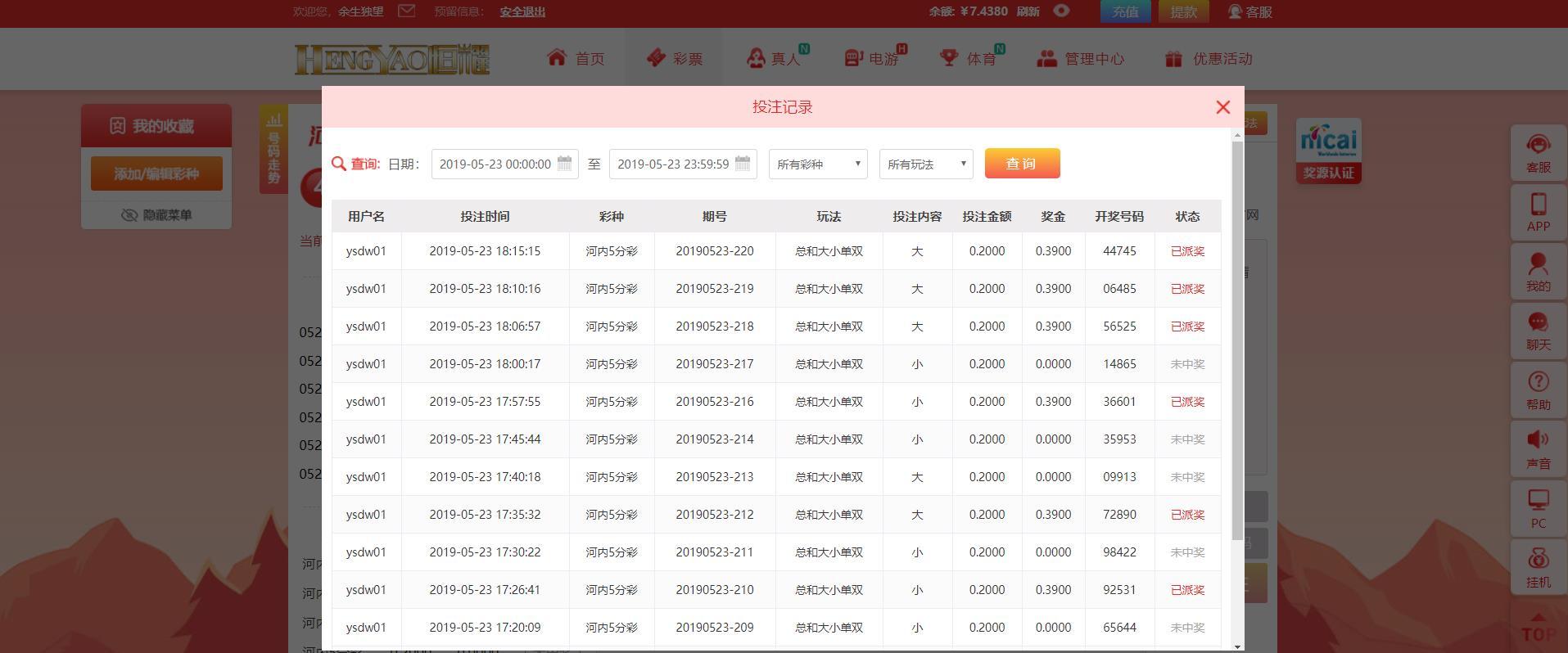Viewport: 1568px width, 653px height.
Task: Click the 用户名 column header
Action: [x=366, y=216]
